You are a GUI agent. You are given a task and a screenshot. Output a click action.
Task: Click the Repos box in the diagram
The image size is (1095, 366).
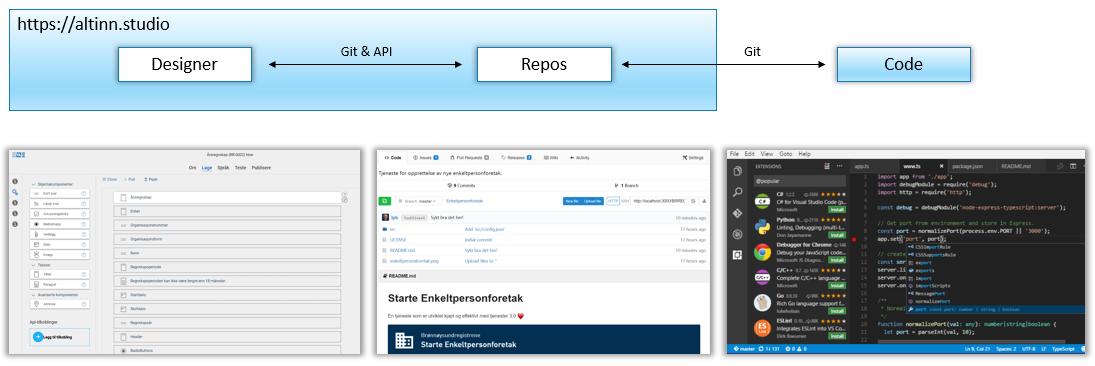(543, 64)
